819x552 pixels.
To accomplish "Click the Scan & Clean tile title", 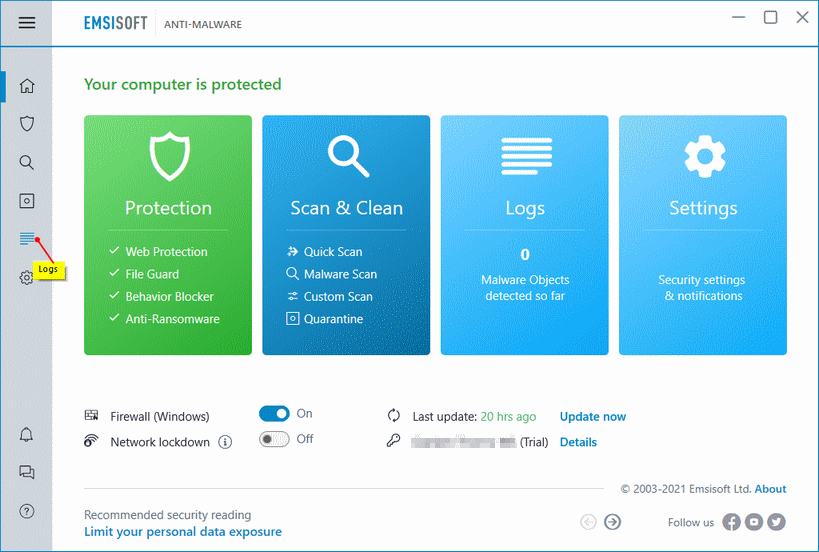I will (x=347, y=208).
